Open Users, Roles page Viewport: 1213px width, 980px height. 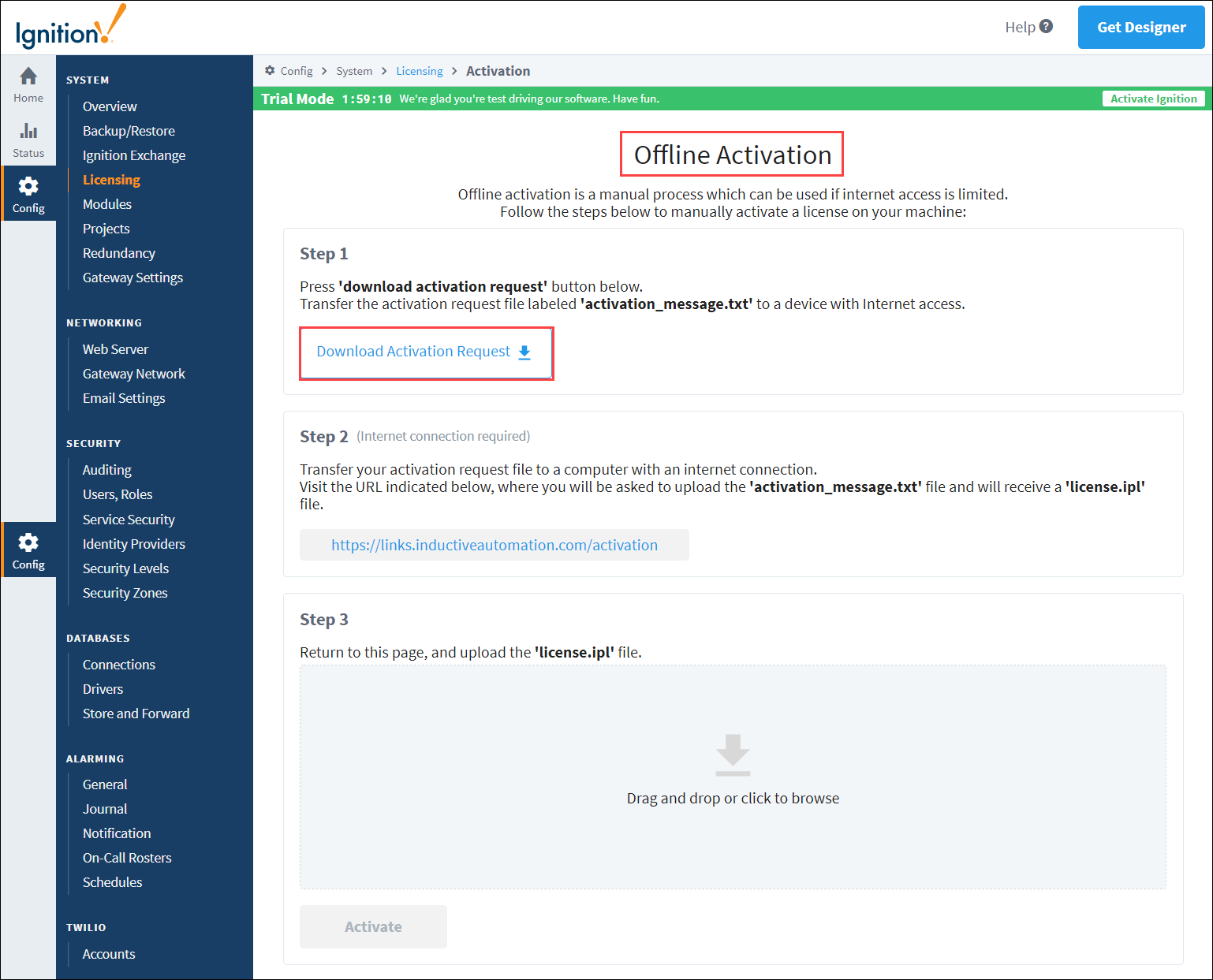(x=118, y=494)
